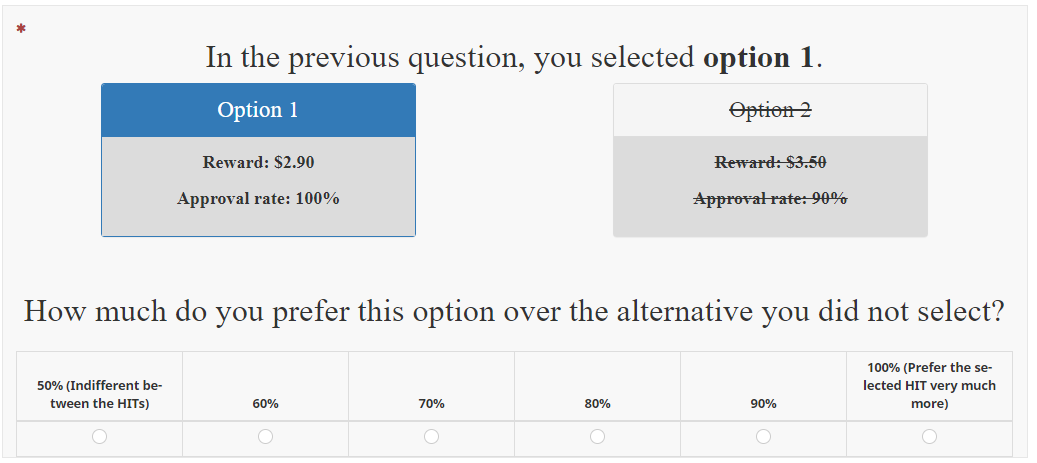Image resolution: width=1037 pixels, height=463 pixels.
Task: Mark the 90% radio button
Action: [763, 436]
